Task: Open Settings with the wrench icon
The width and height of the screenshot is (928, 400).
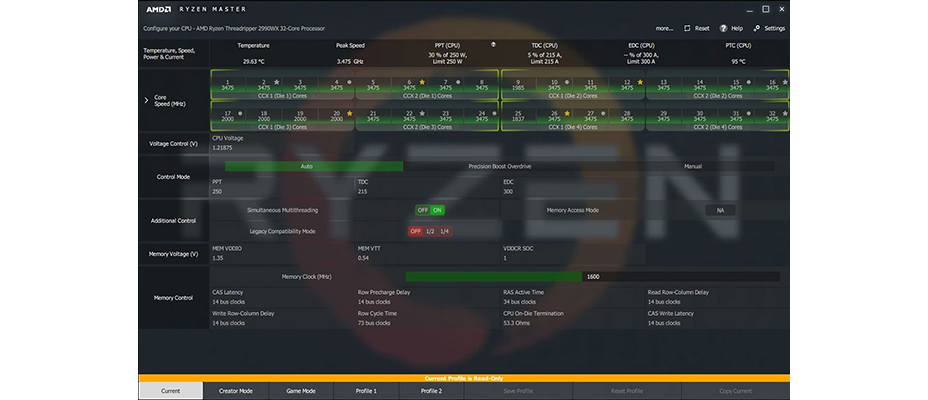Action: click(756, 28)
